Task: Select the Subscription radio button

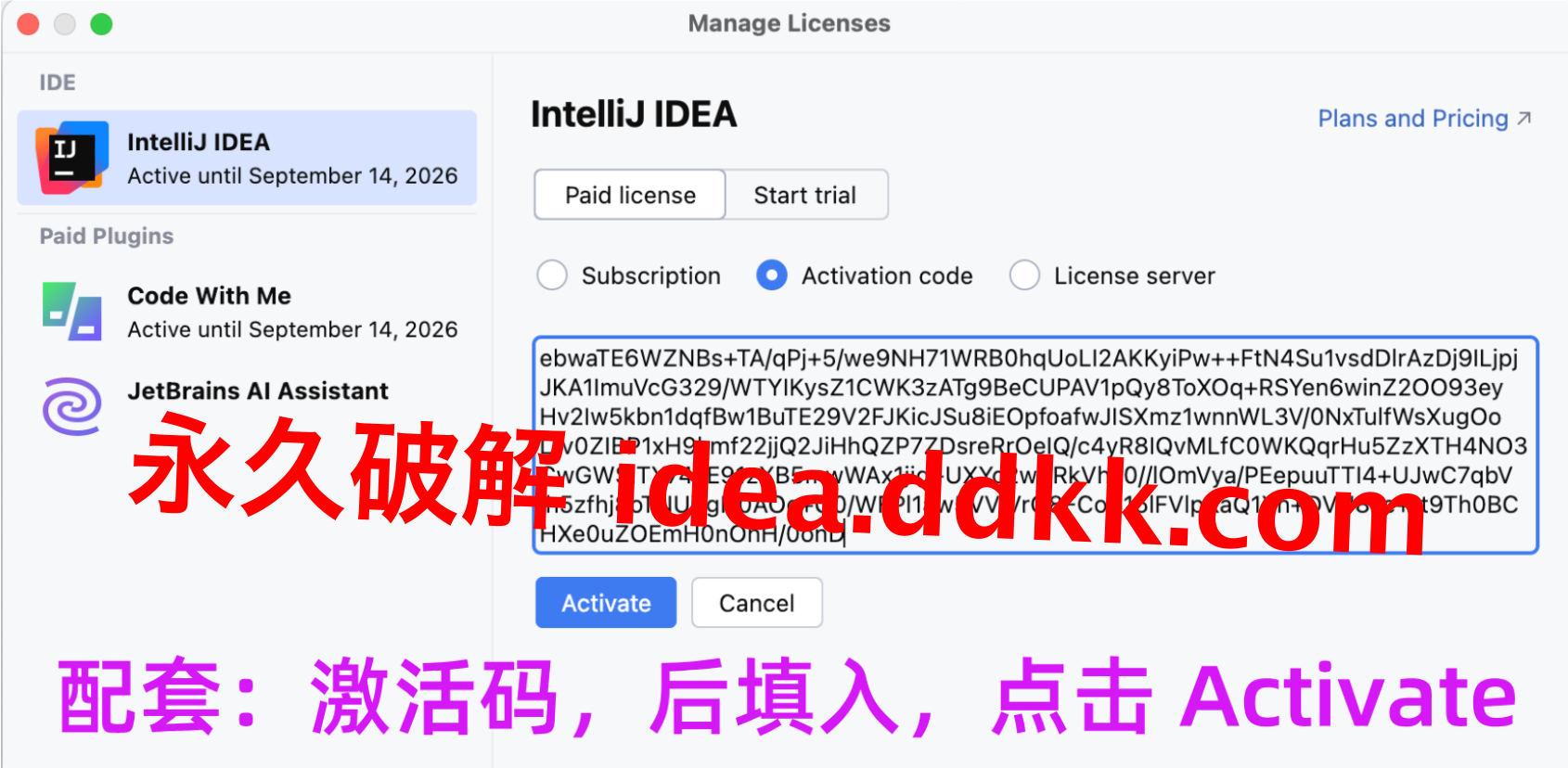Action: [x=552, y=275]
